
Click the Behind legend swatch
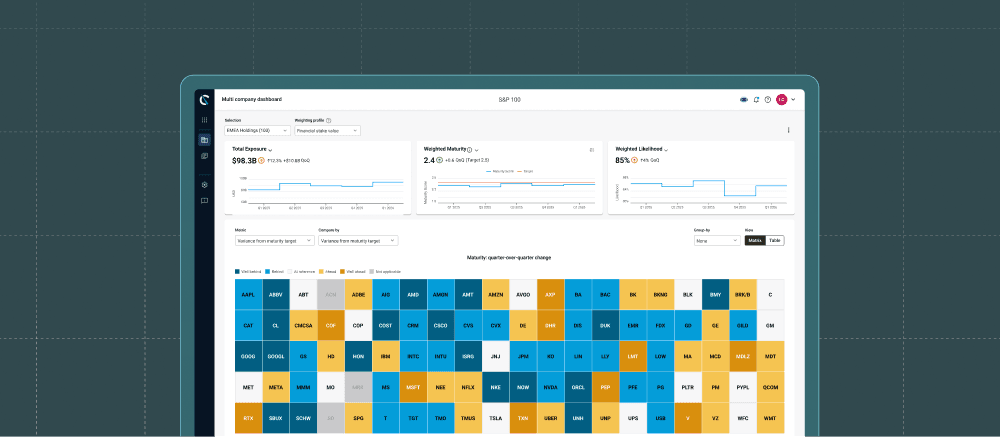(267, 272)
